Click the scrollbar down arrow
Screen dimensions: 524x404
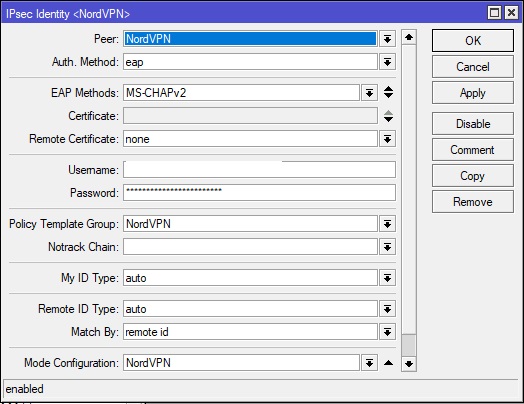point(409,364)
